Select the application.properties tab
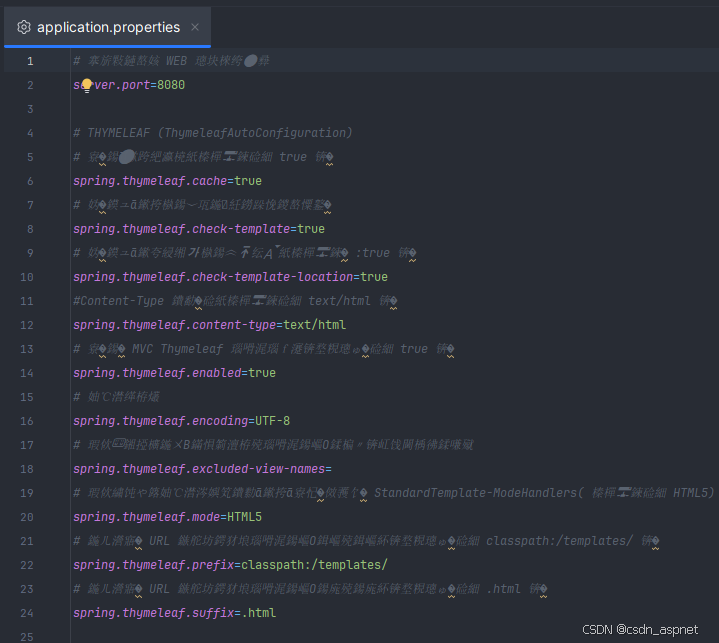The height and width of the screenshot is (643, 719). click(x=107, y=27)
